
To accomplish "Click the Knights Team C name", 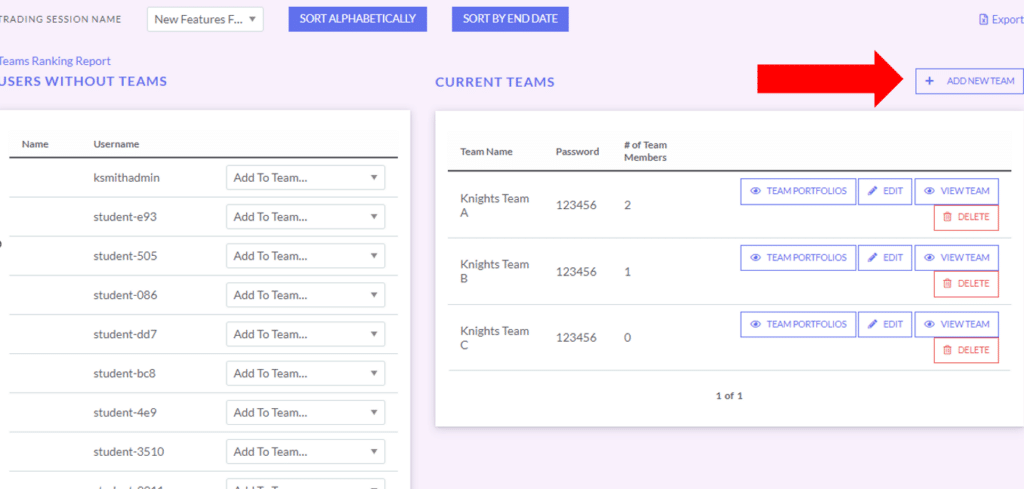I will 494,338.
